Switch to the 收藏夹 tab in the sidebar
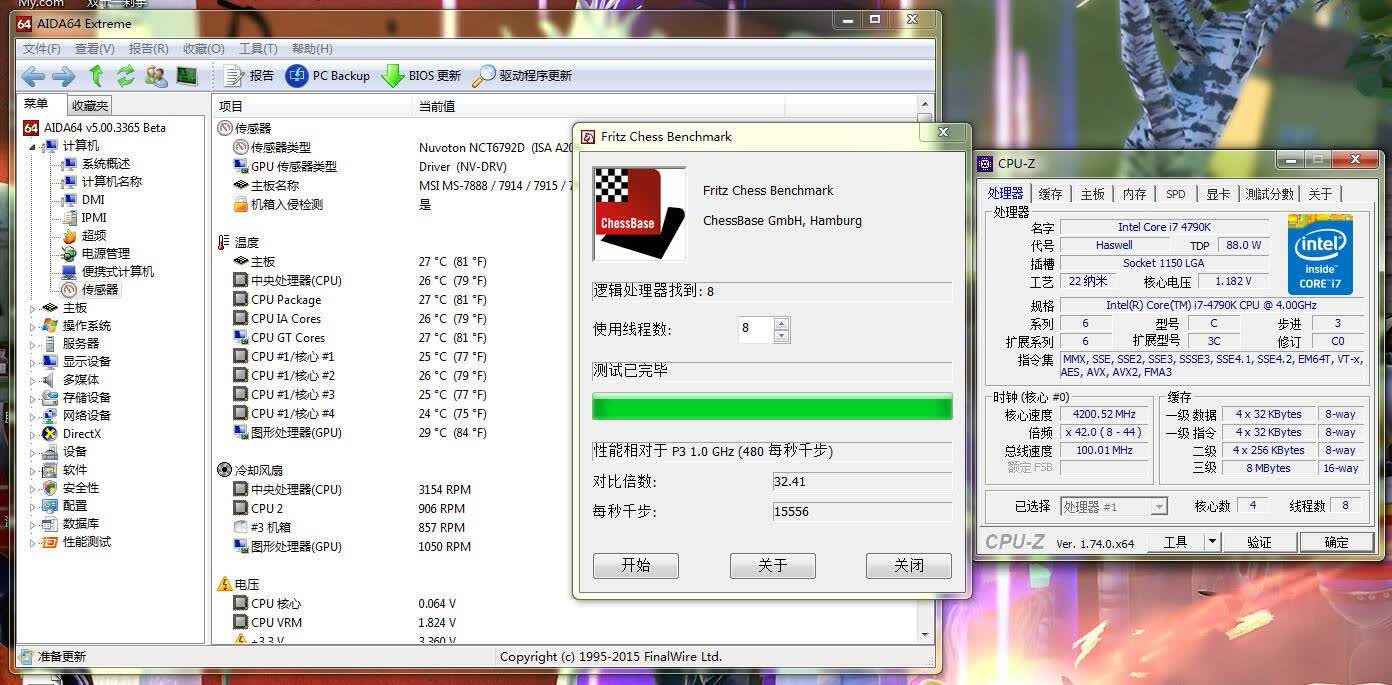Viewport: 1392px width, 685px height. click(90, 105)
